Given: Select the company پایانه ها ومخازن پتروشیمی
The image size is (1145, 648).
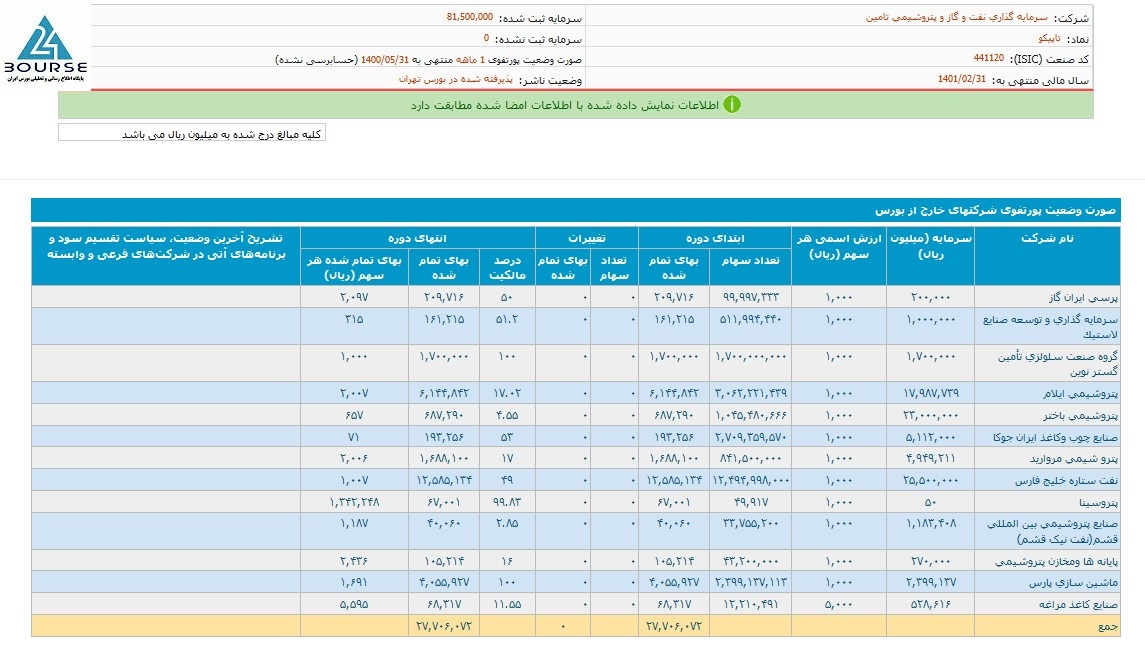Looking at the screenshot, I should point(1057,561).
